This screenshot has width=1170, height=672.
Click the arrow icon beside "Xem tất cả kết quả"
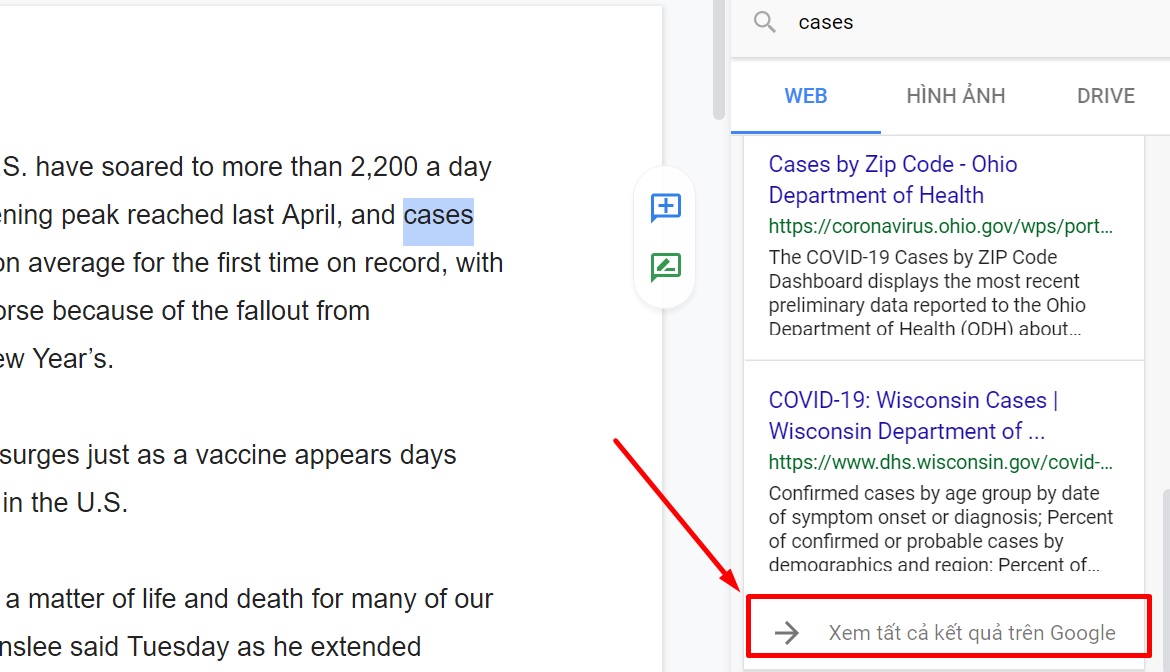pos(786,633)
